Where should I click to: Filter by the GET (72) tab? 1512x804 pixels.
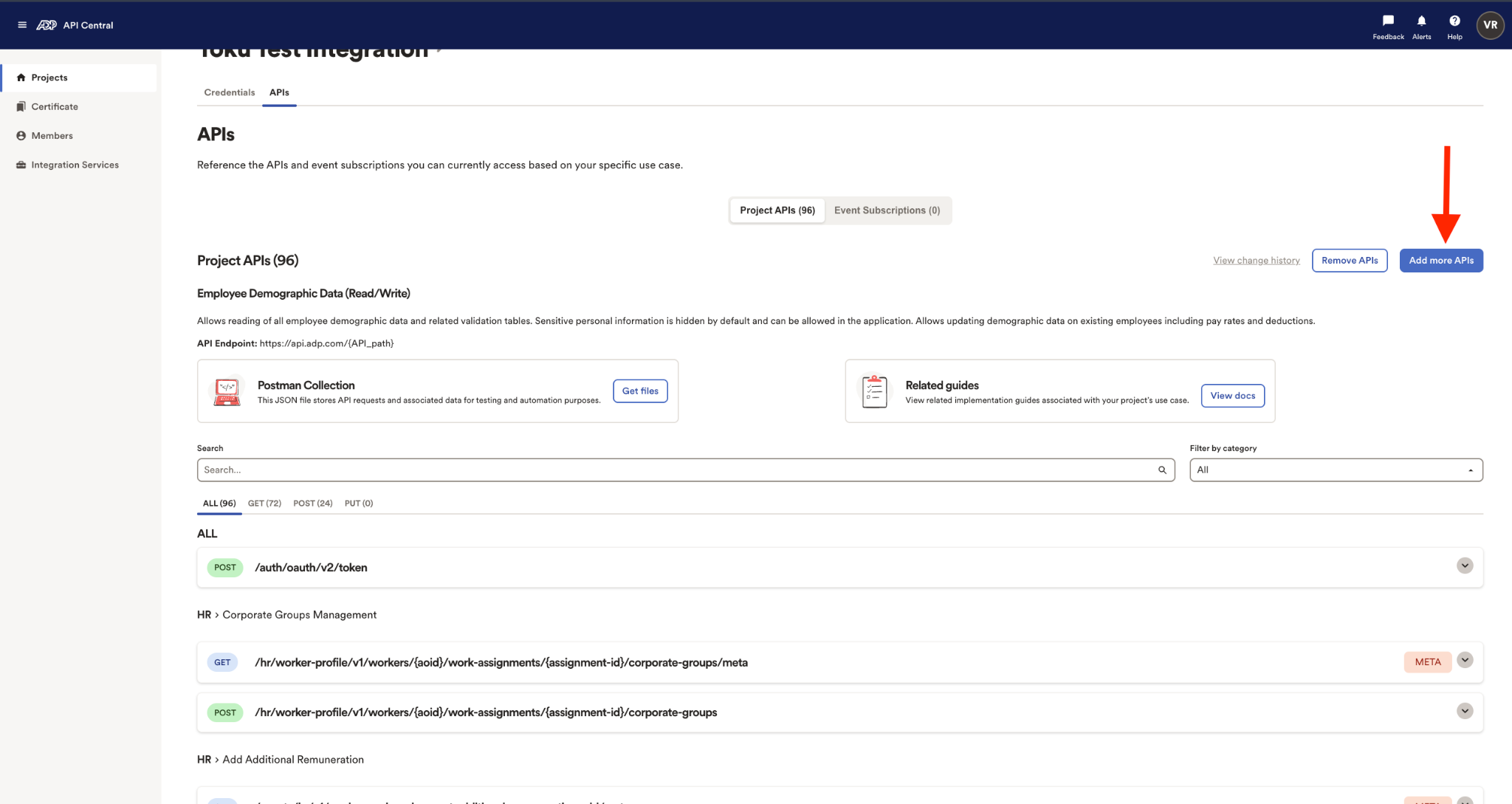click(264, 504)
